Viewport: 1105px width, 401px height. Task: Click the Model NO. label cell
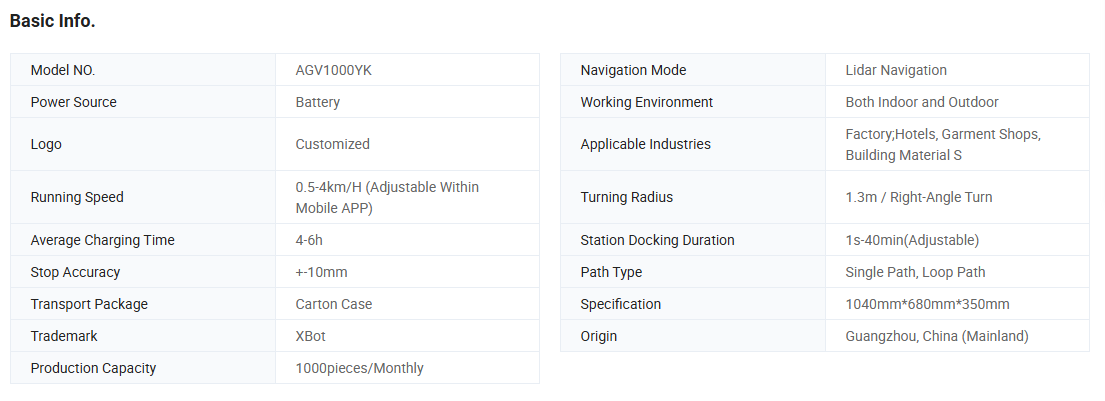pos(63,70)
